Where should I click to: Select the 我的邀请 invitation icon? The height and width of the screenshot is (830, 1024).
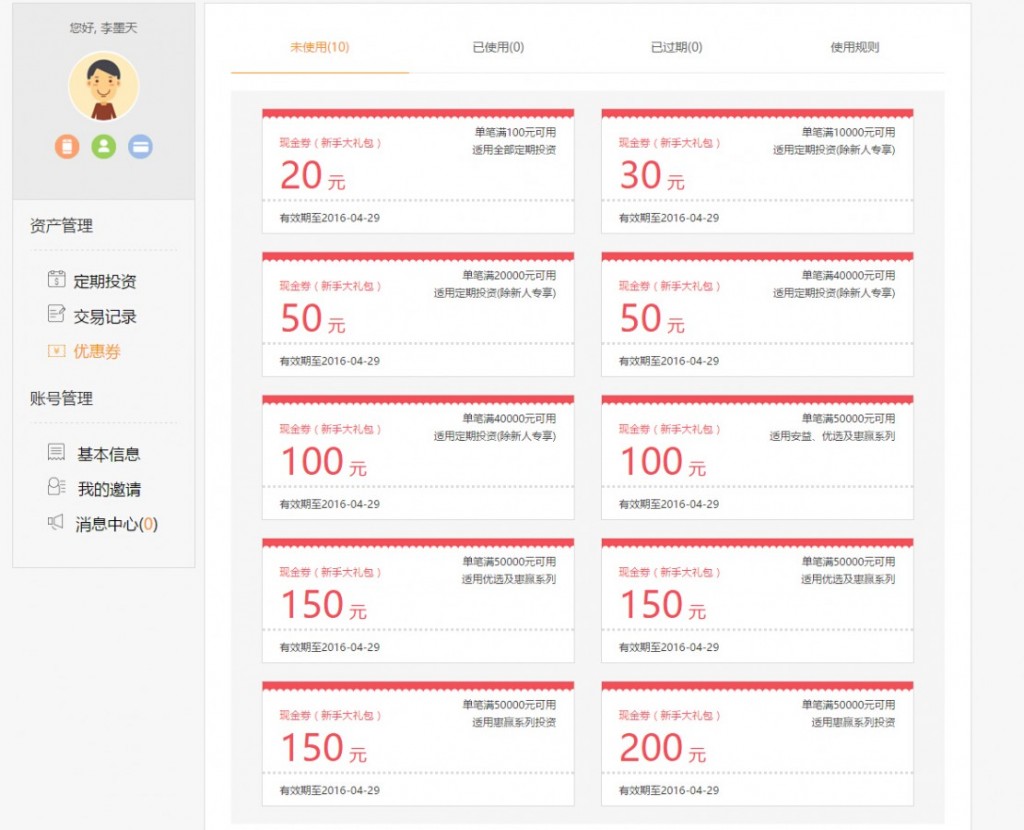56,488
